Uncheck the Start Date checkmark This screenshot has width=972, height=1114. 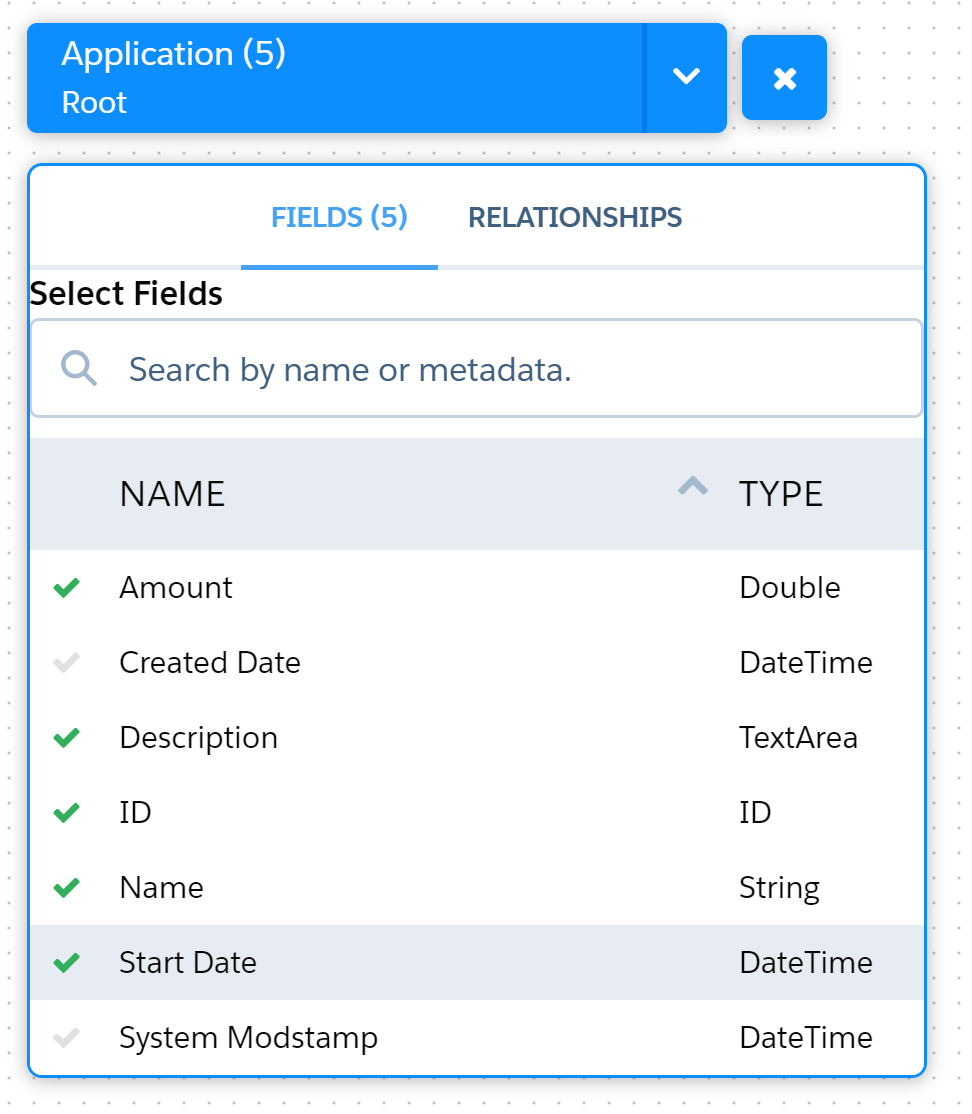[66, 963]
